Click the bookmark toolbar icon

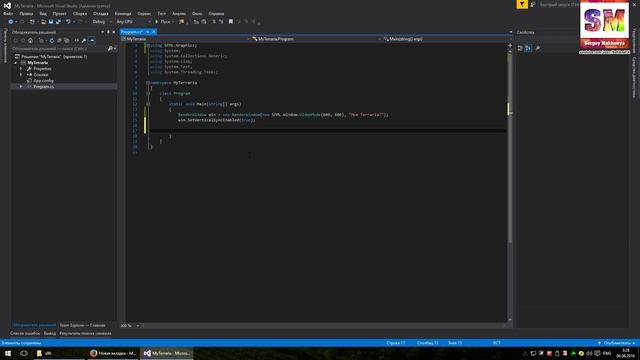pyautogui.click(x=231, y=22)
